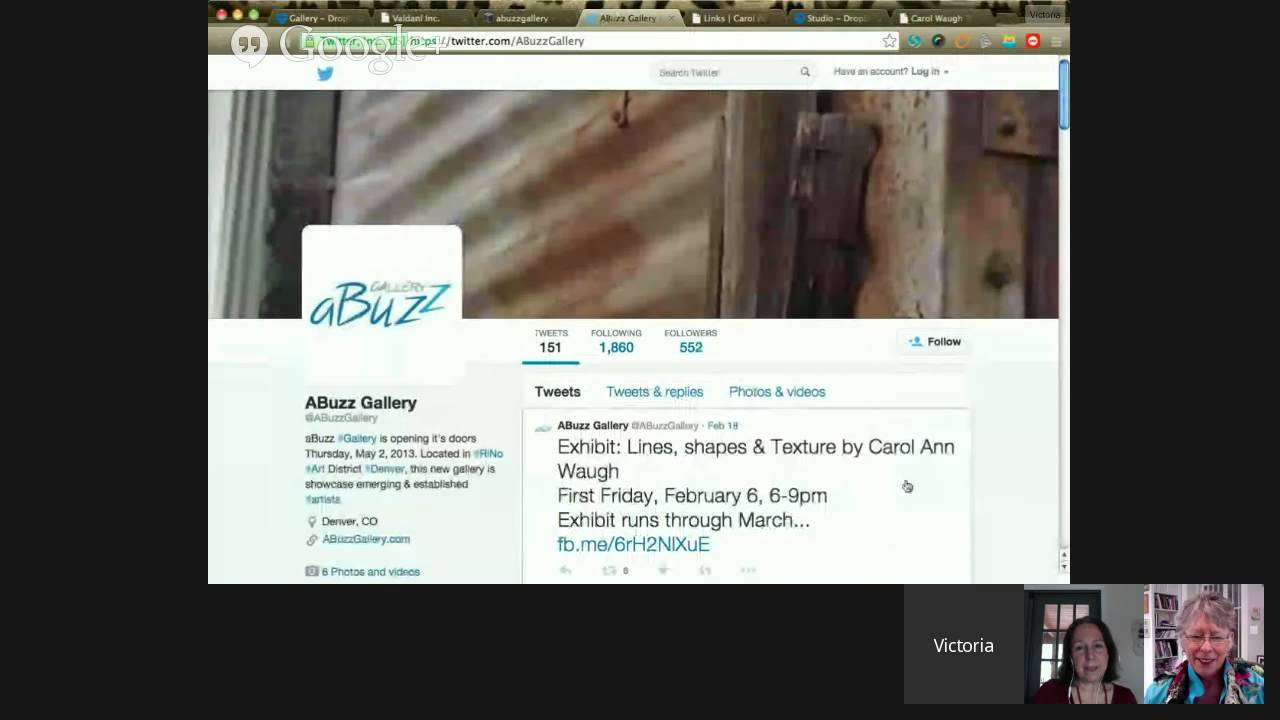
Task: Switch to the Gallery Dropbox browser tab
Action: [x=319, y=18]
